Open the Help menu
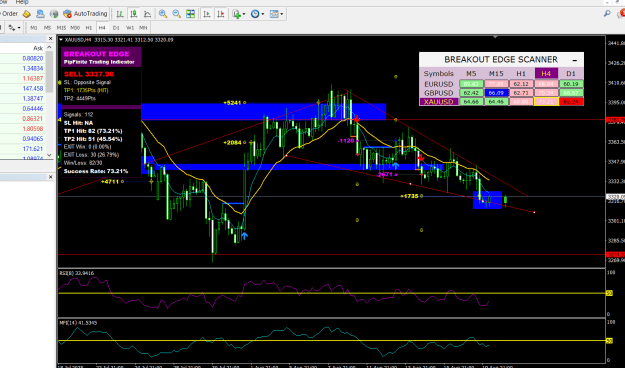Viewport: 625px width, 368px height. click(x=22, y=2)
